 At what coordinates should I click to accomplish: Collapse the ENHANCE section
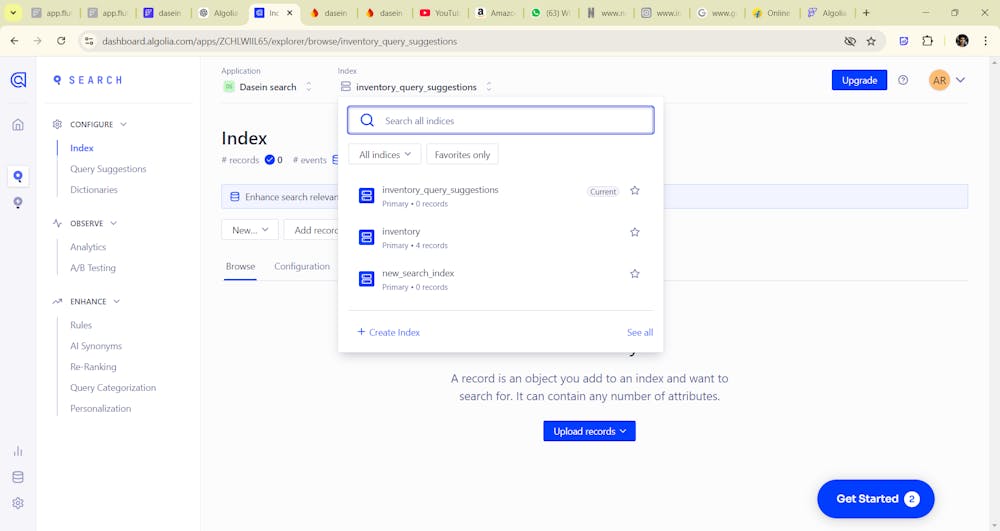pos(117,302)
